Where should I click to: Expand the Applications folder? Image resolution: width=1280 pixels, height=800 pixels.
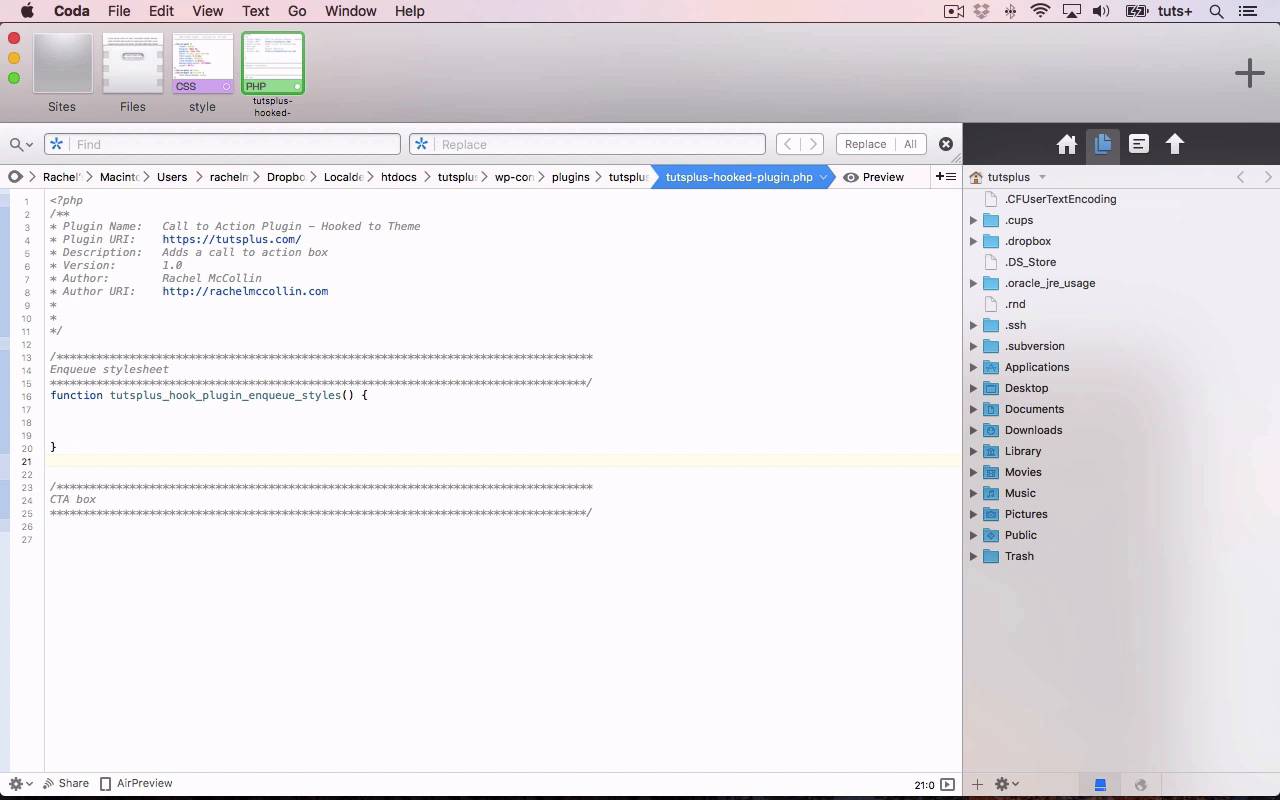tap(973, 367)
